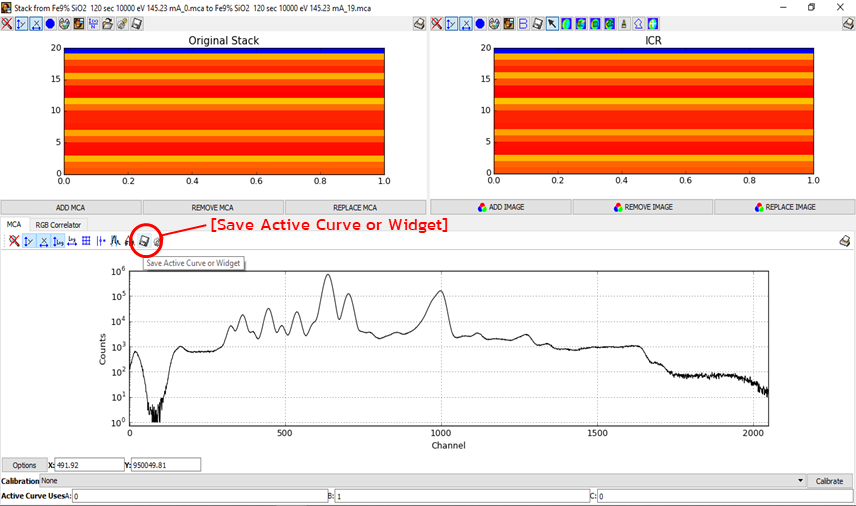Open the Calibration dropdown
This screenshot has height=506, width=856.
click(x=423, y=481)
